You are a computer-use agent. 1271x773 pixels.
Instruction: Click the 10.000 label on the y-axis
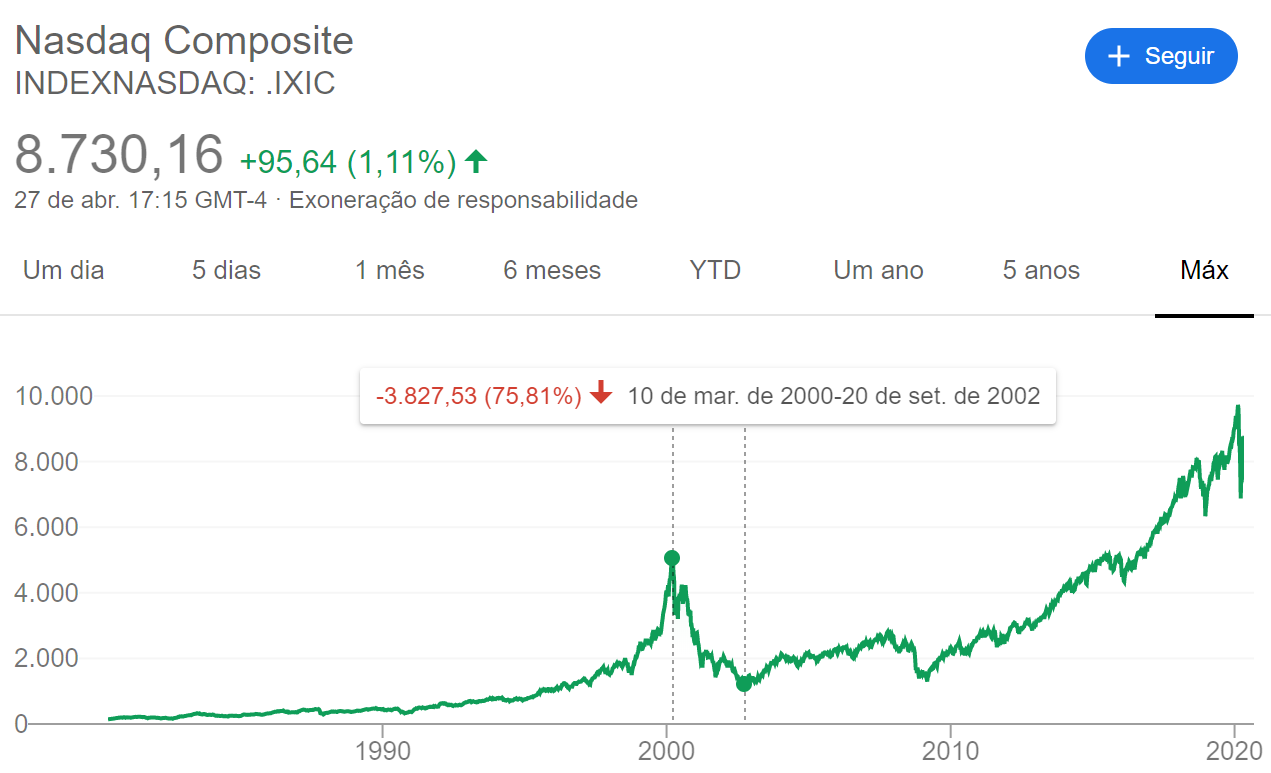click(55, 396)
